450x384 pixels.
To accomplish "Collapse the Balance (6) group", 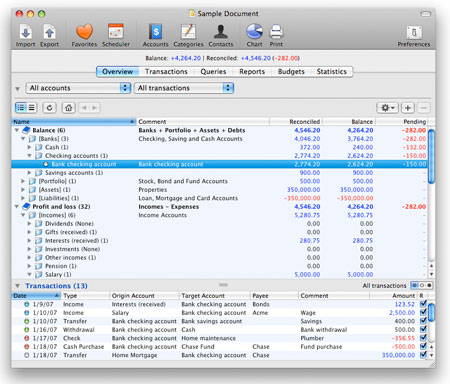I will tap(17, 130).
